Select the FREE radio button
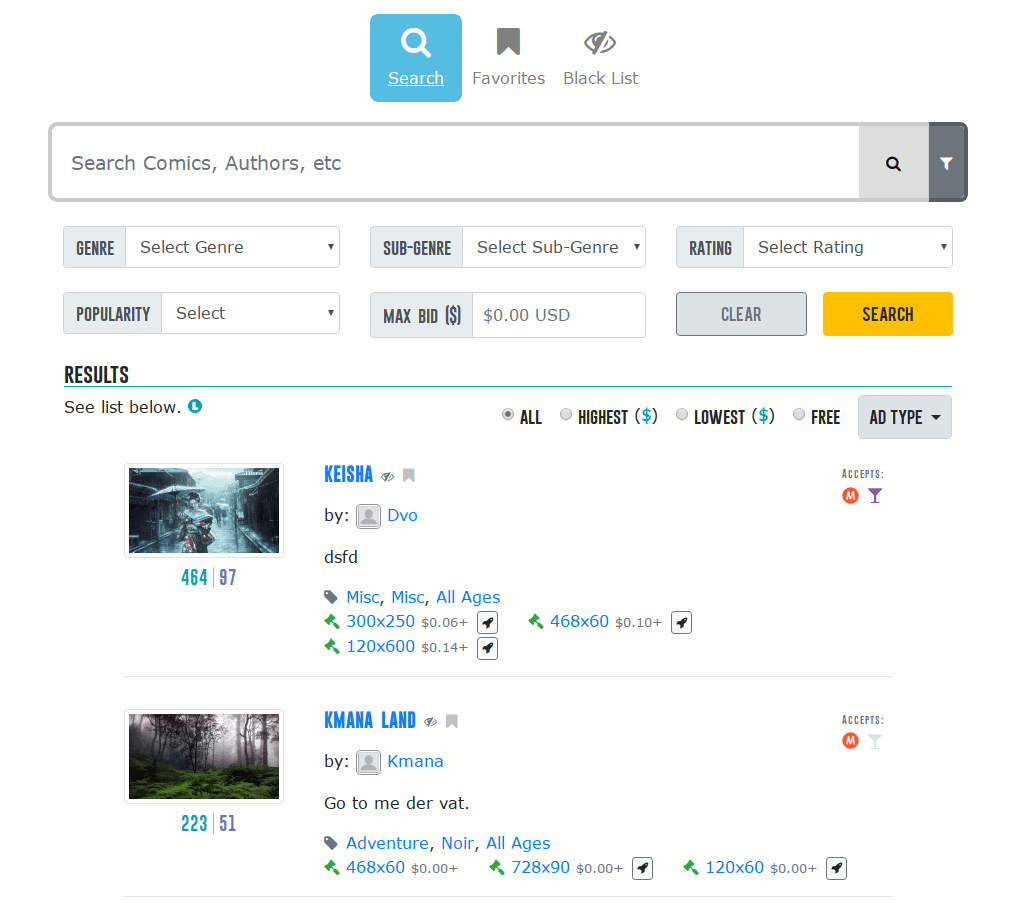This screenshot has width=1011, height=912. (x=799, y=414)
